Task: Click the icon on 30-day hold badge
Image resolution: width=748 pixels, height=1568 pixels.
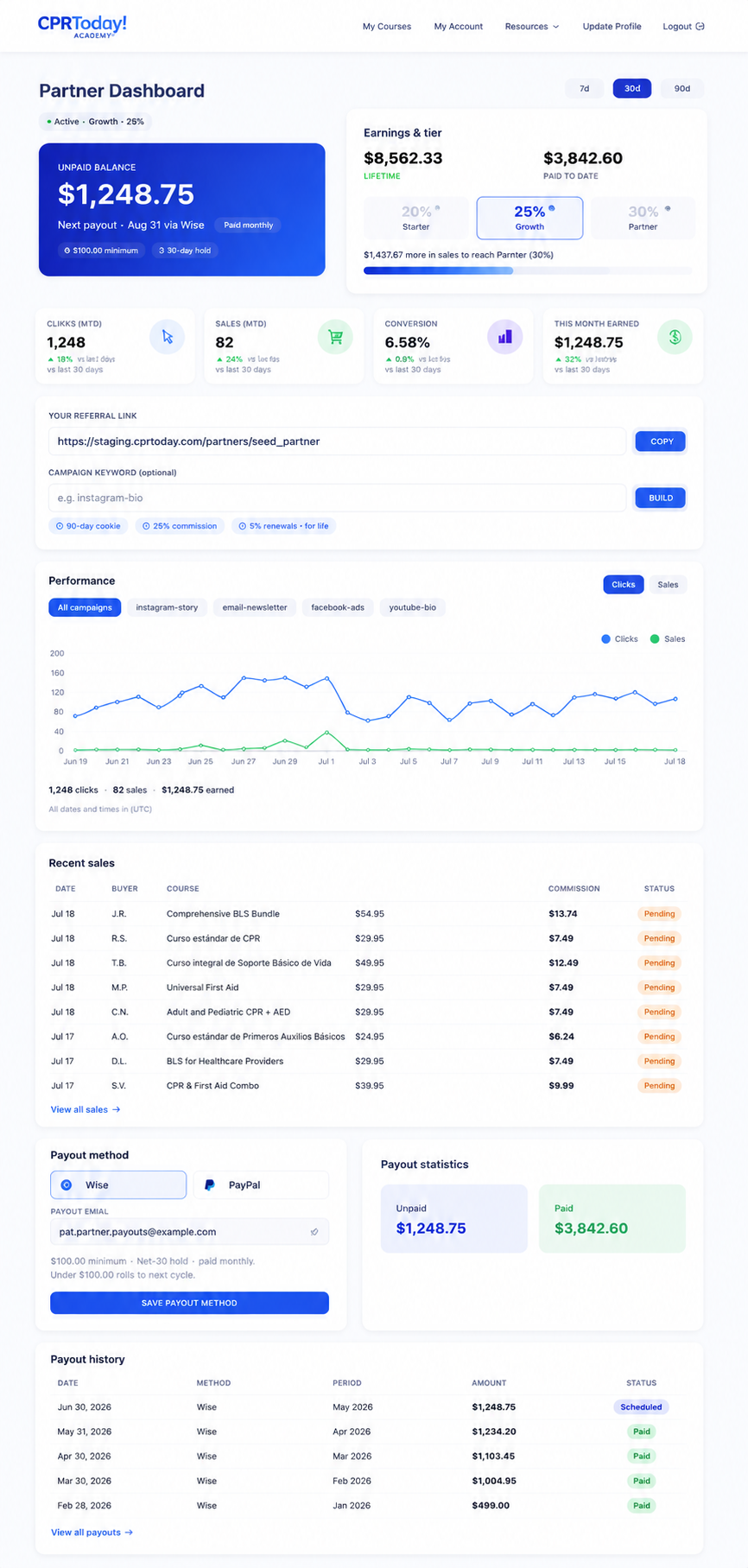Action: [x=162, y=251]
